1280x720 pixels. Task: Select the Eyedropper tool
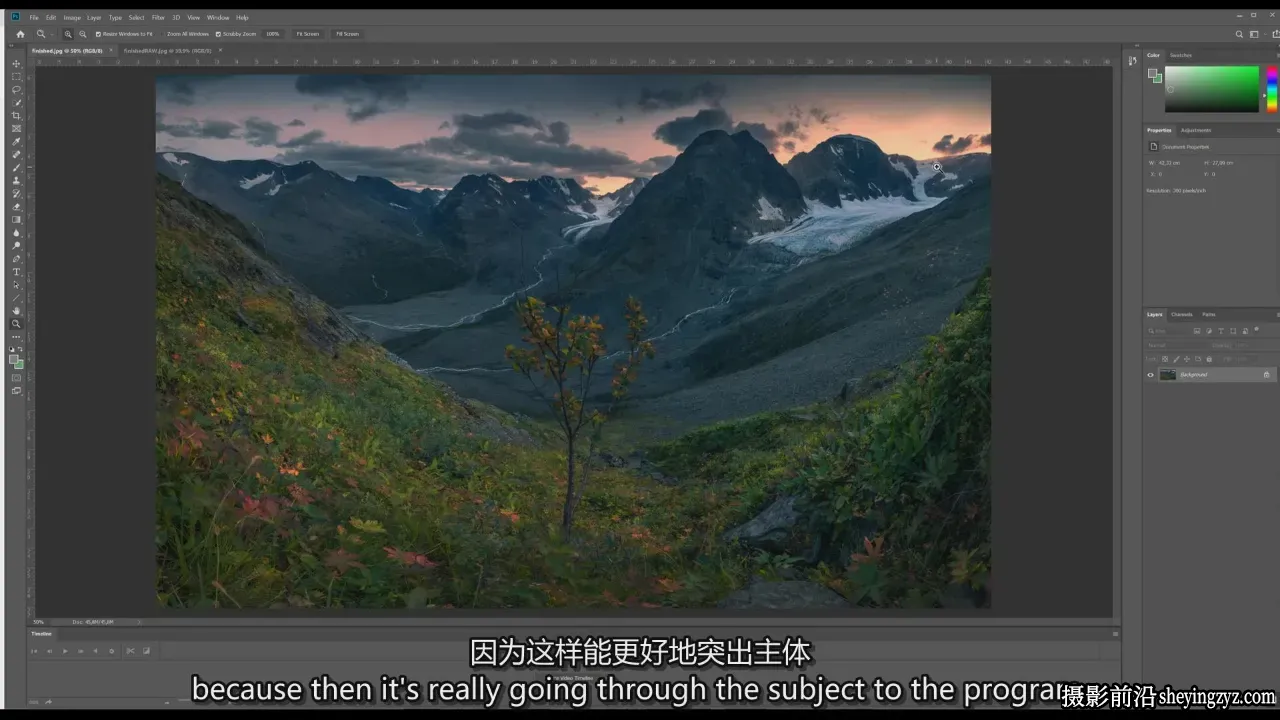pos(16,142)
